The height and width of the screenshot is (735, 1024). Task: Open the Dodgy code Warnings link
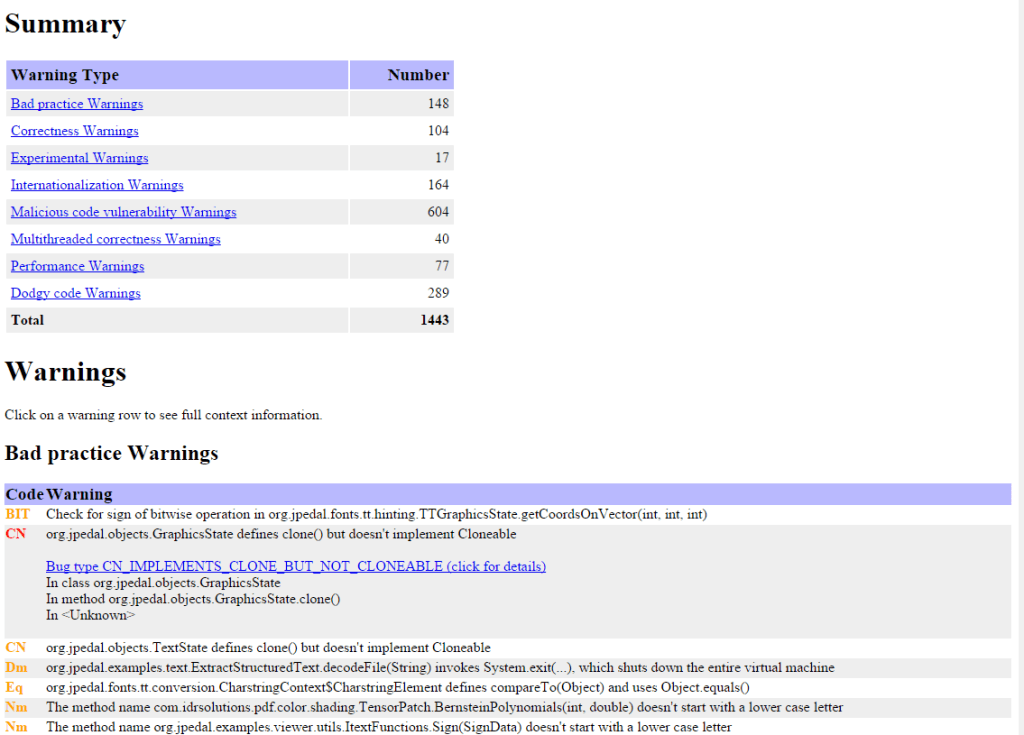(73, 293)
